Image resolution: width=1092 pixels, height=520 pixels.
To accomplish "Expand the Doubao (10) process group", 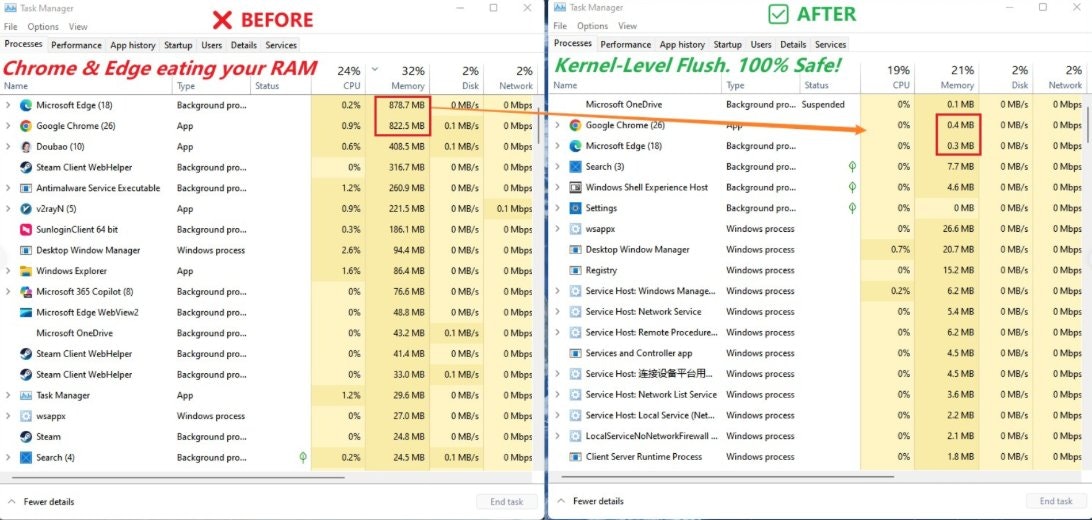I will [x=8, y=147].
